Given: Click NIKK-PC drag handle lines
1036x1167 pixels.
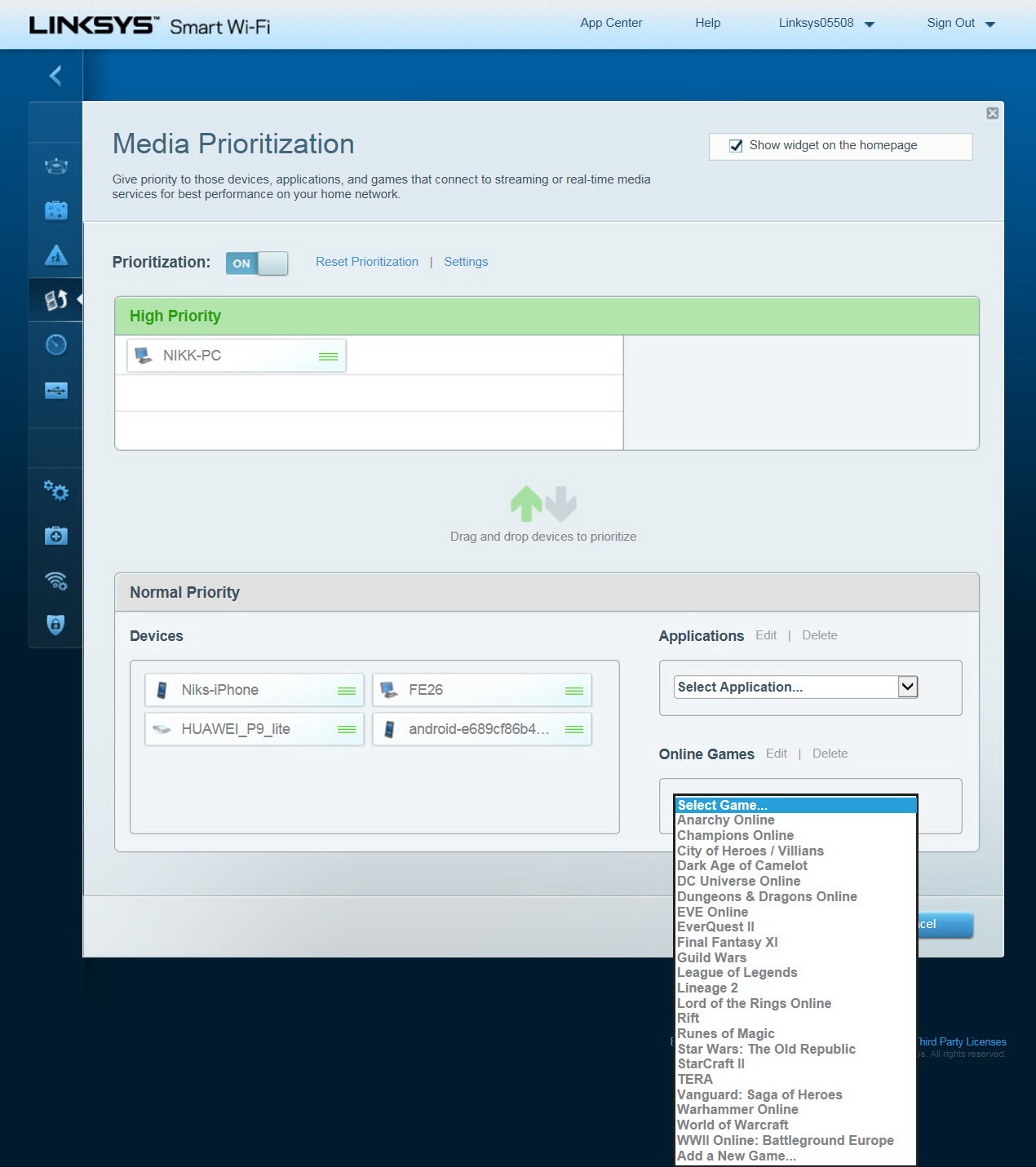Looking at the screenshot, I should (328, 356).
